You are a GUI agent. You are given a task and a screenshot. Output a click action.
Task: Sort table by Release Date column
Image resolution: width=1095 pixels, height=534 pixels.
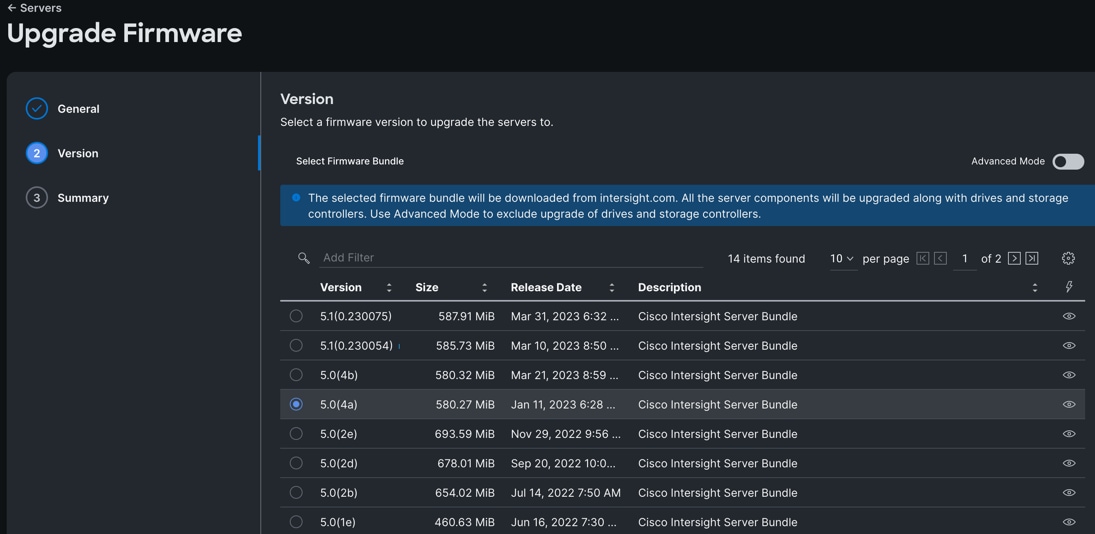pyautogui.click(x=611, y=288)
